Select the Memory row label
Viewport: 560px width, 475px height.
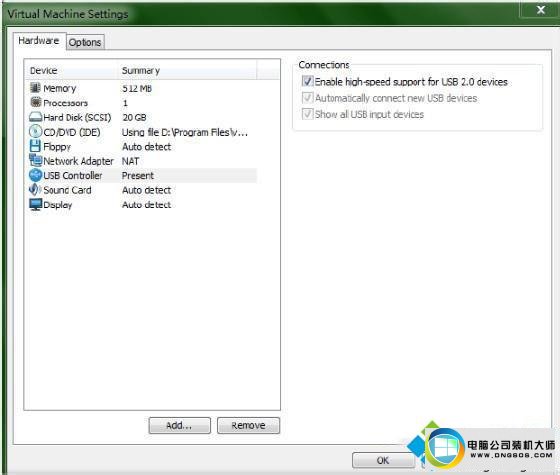pos(60,88)
